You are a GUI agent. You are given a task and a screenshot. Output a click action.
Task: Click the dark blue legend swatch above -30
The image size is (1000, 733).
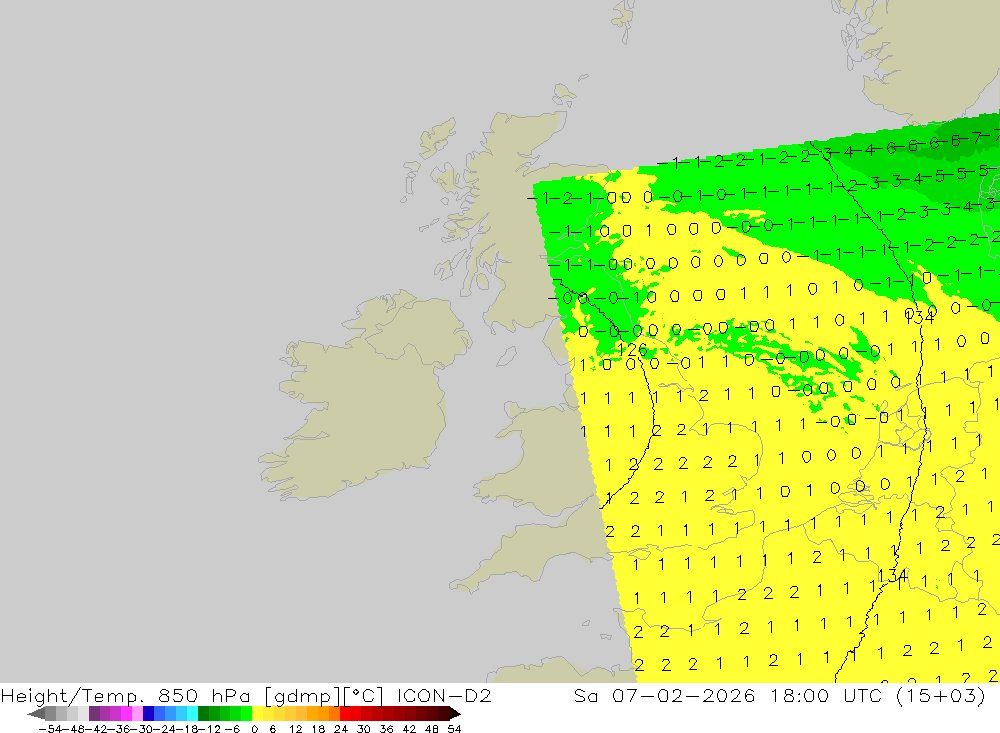coord(148,713)
